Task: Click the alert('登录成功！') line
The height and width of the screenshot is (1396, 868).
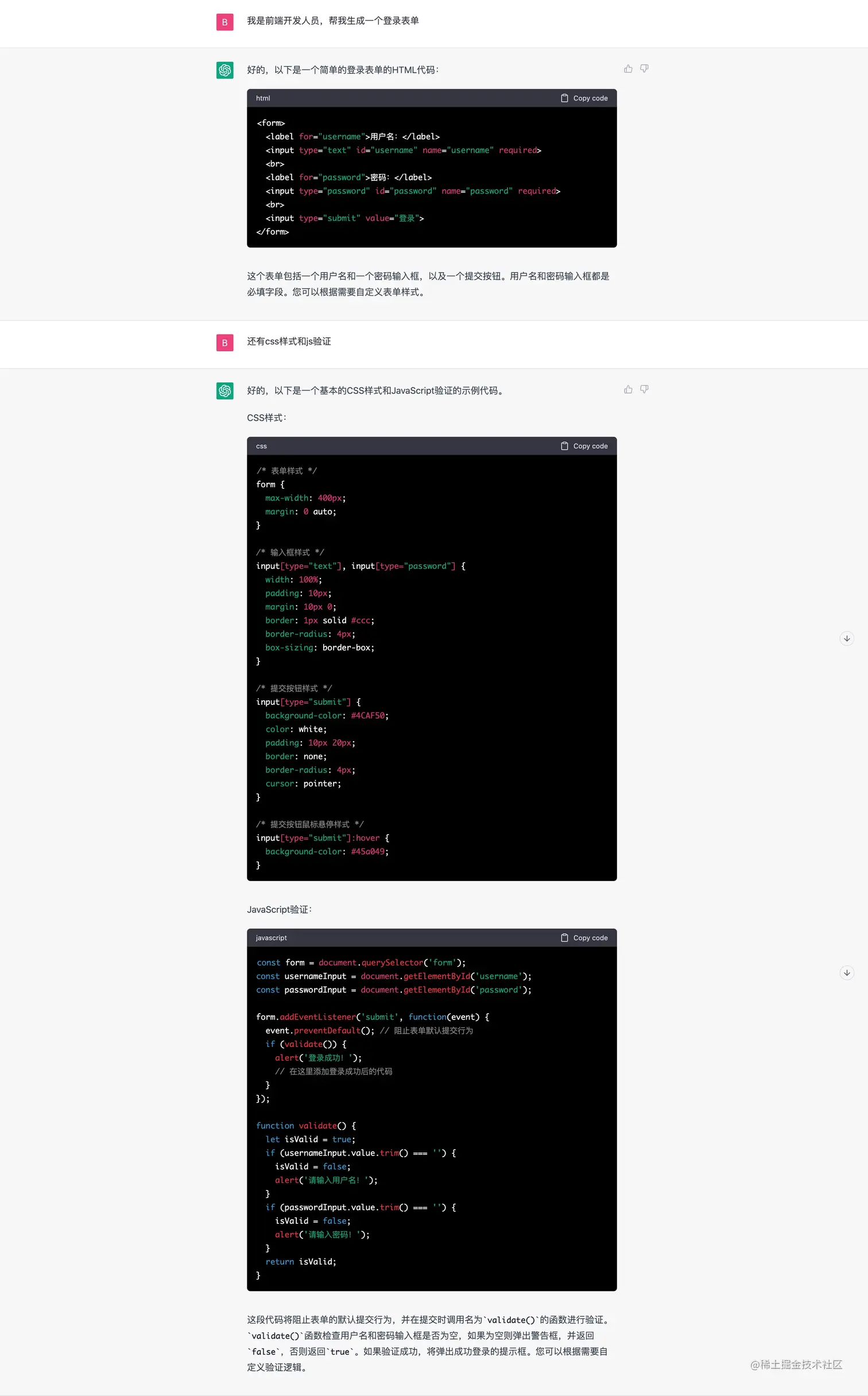Action: (x=318, y=1058)
